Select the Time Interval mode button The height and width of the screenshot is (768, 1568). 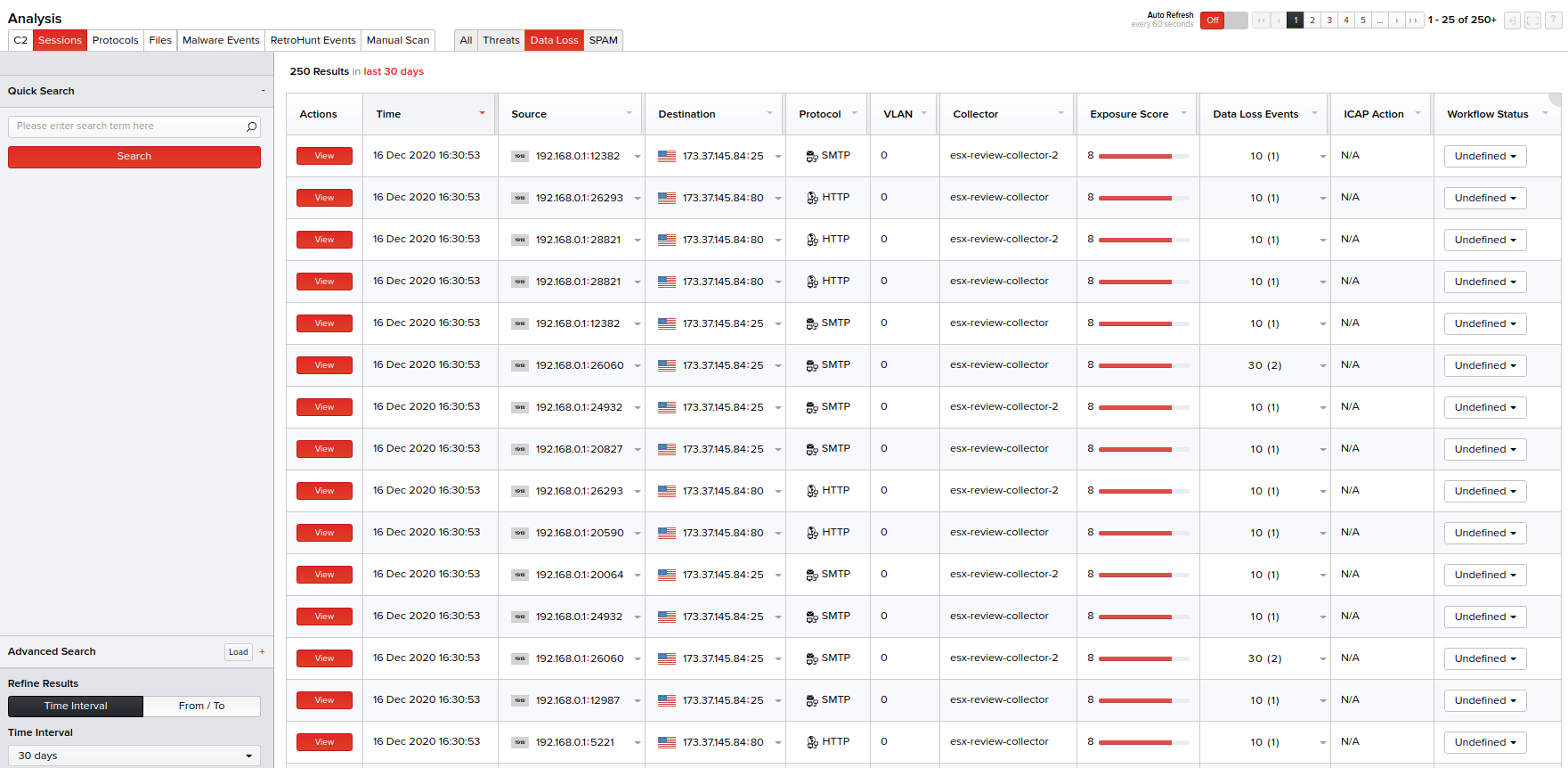tap(76, 706)
